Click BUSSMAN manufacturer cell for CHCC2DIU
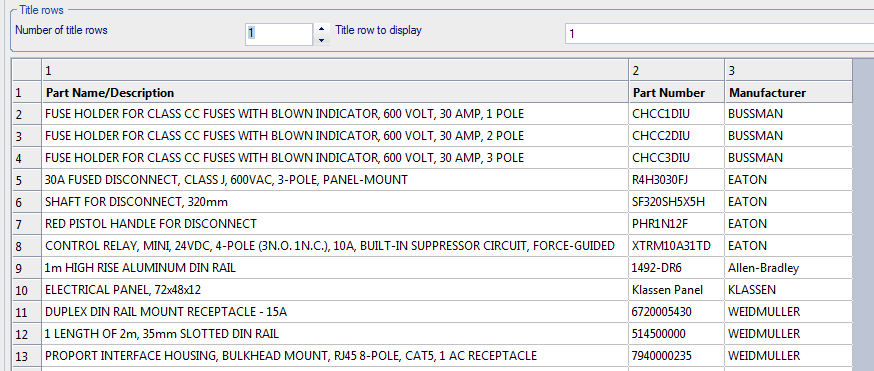 789,136
